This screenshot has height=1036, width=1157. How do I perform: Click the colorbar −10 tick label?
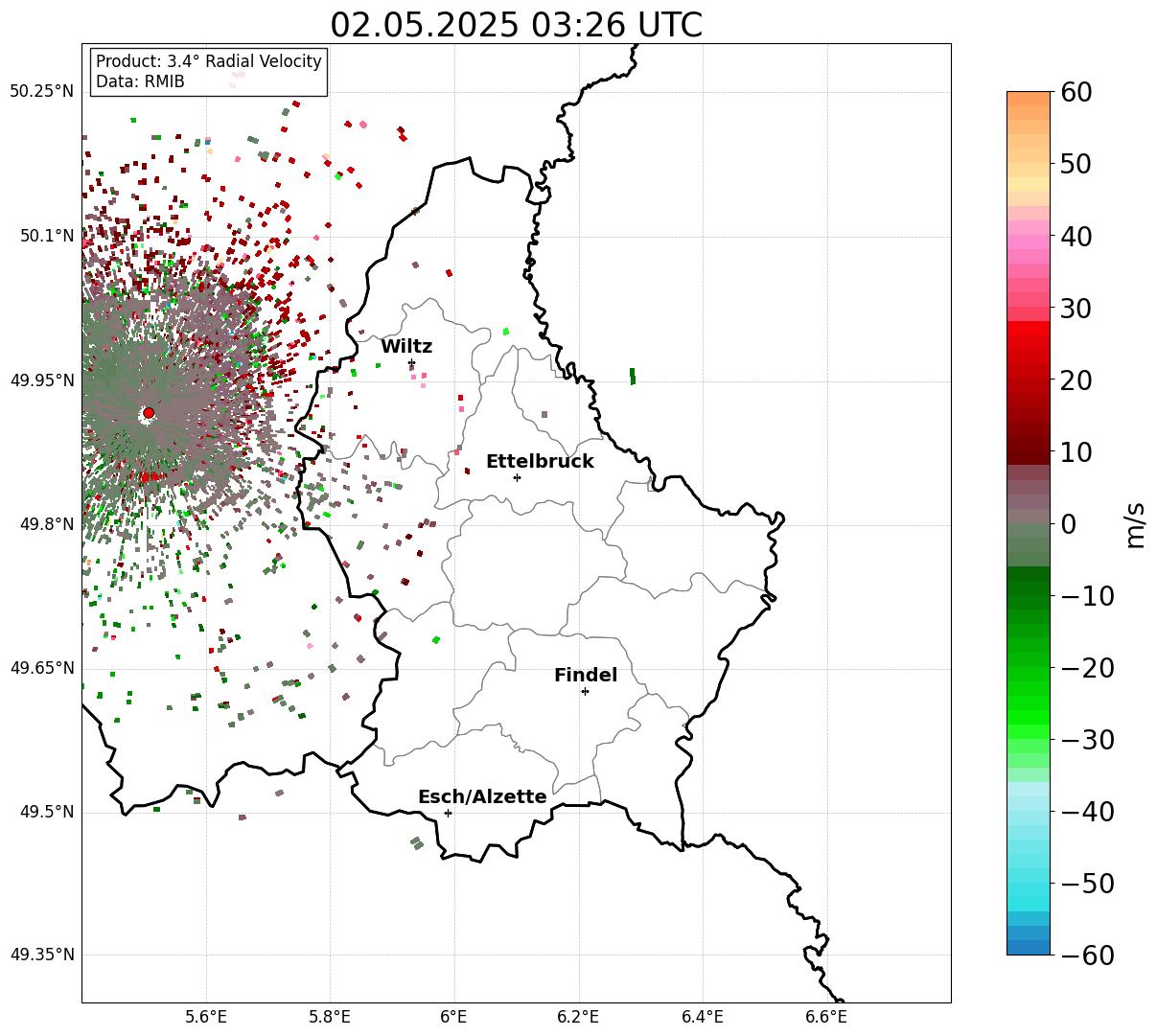1087,595
